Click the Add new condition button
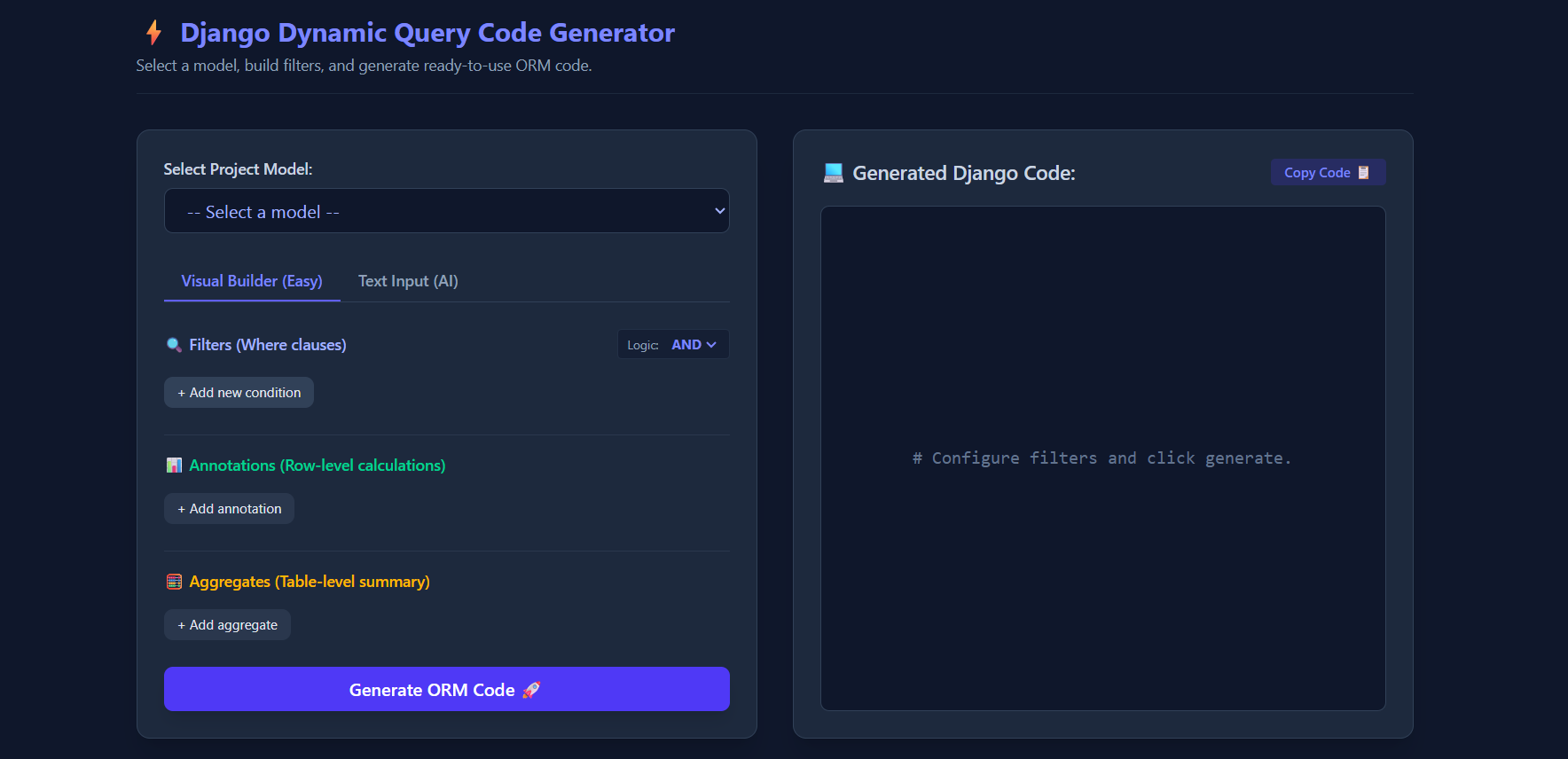Screen dimensions: 1568x759 [x=239, y=393]
